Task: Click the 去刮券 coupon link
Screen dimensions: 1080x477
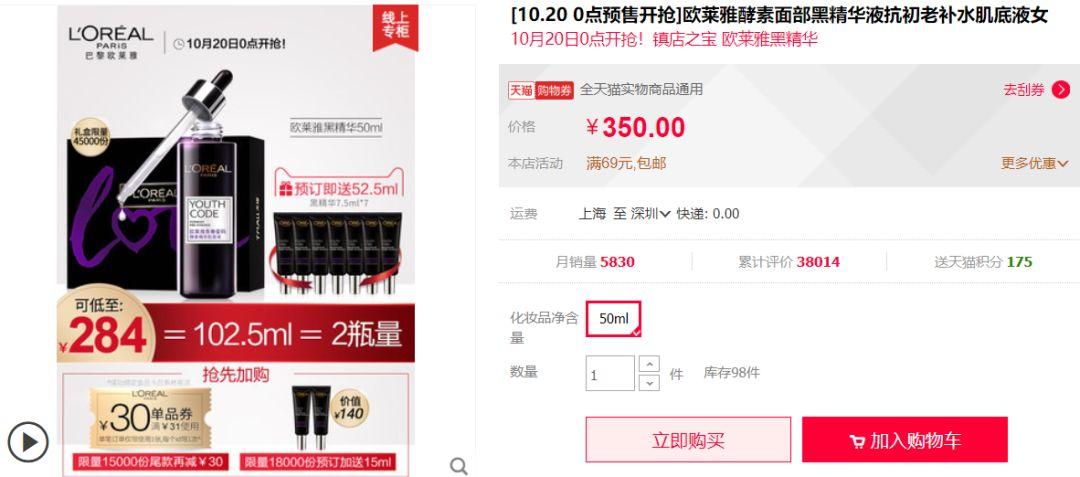Action: coord(1024,89)
